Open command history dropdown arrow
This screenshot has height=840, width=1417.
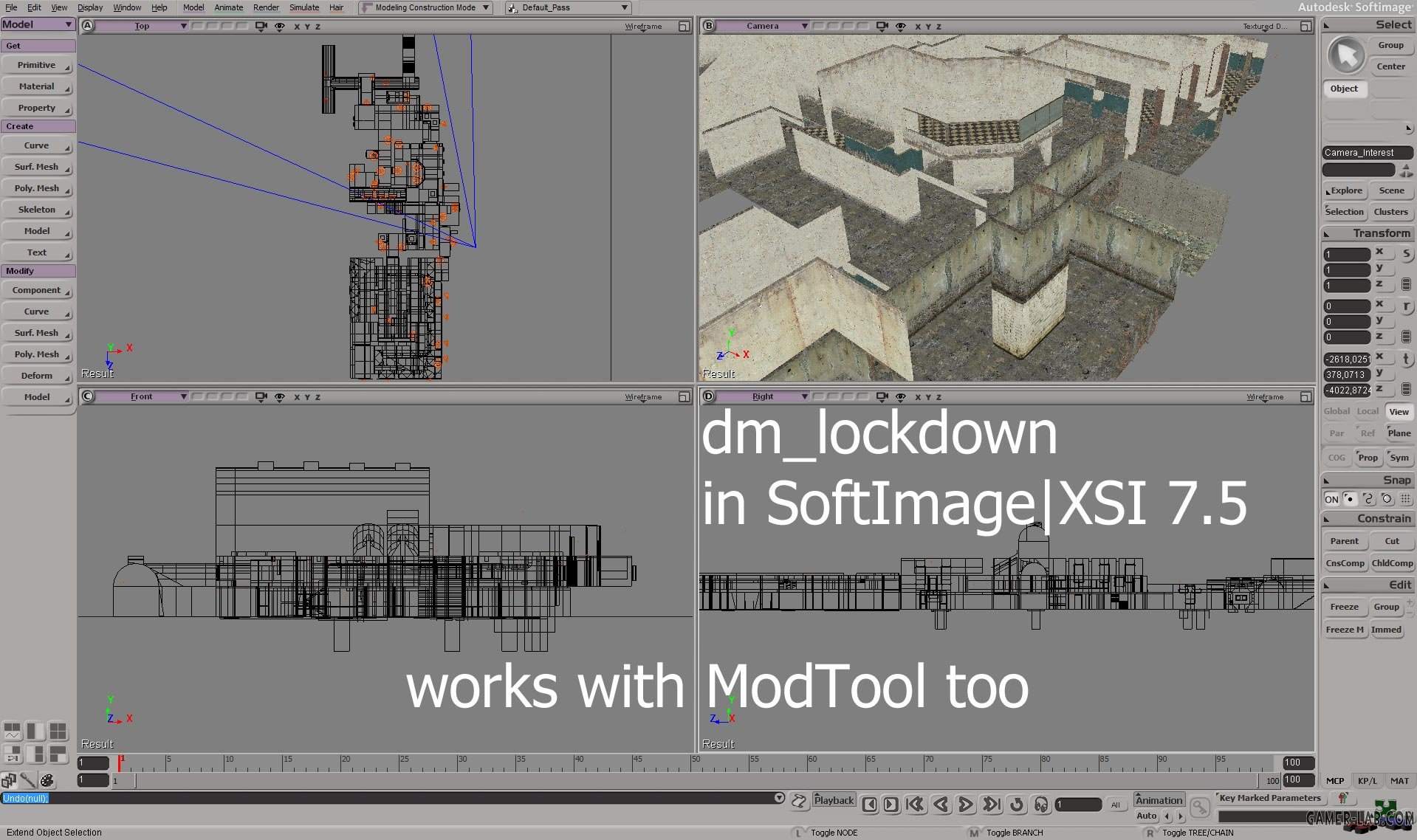click(779, 798)
